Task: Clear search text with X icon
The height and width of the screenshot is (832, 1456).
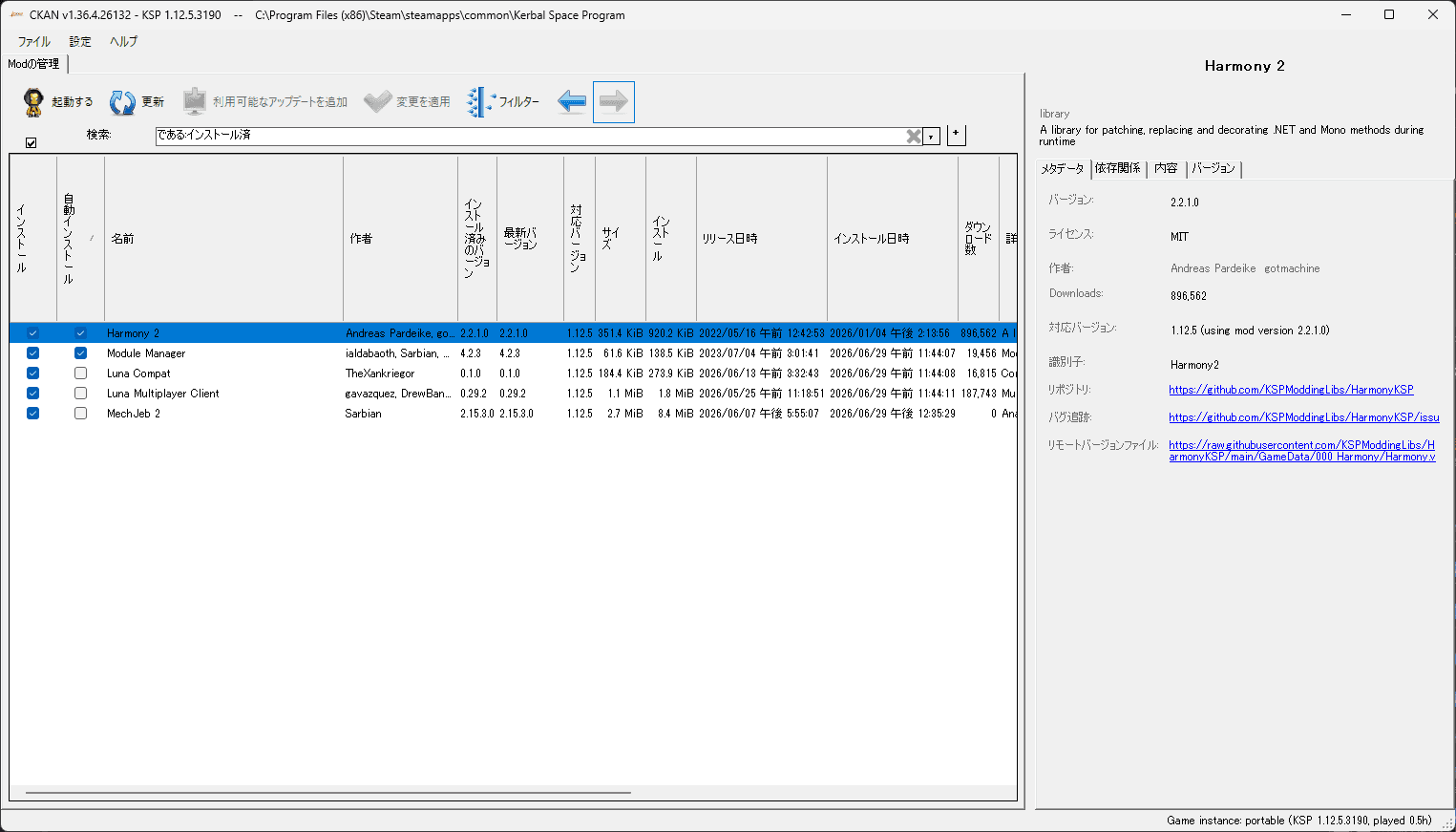Action: pyautogui.click(x=914, y=136)
